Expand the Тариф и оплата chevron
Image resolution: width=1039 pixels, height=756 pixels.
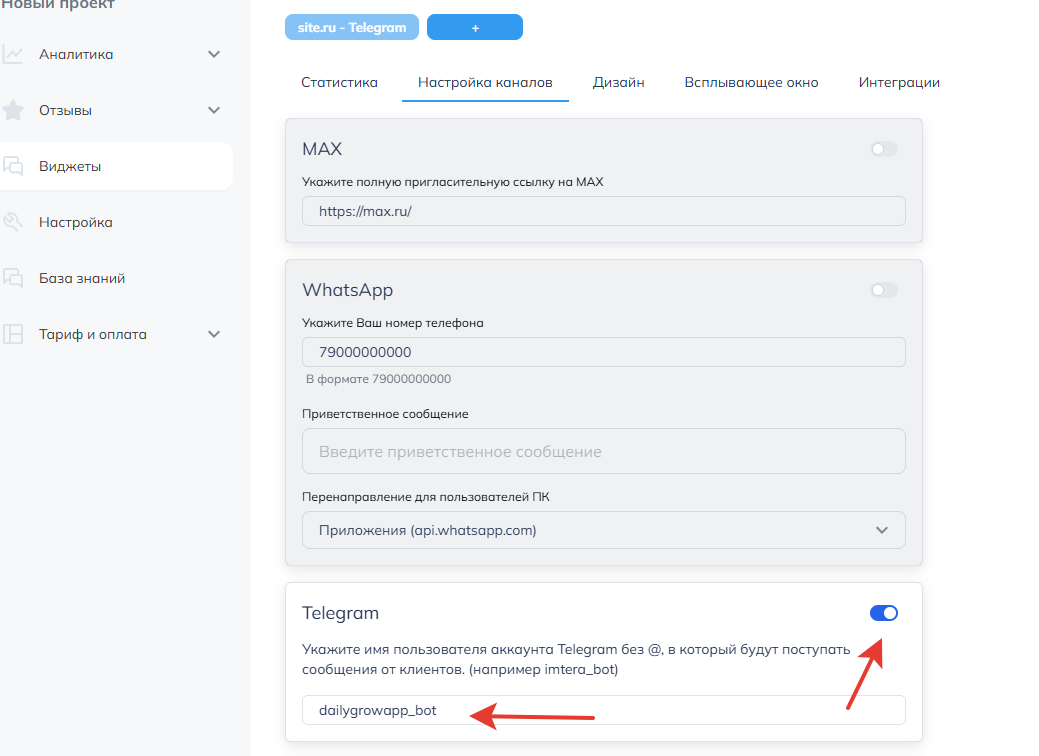[214, 334]
